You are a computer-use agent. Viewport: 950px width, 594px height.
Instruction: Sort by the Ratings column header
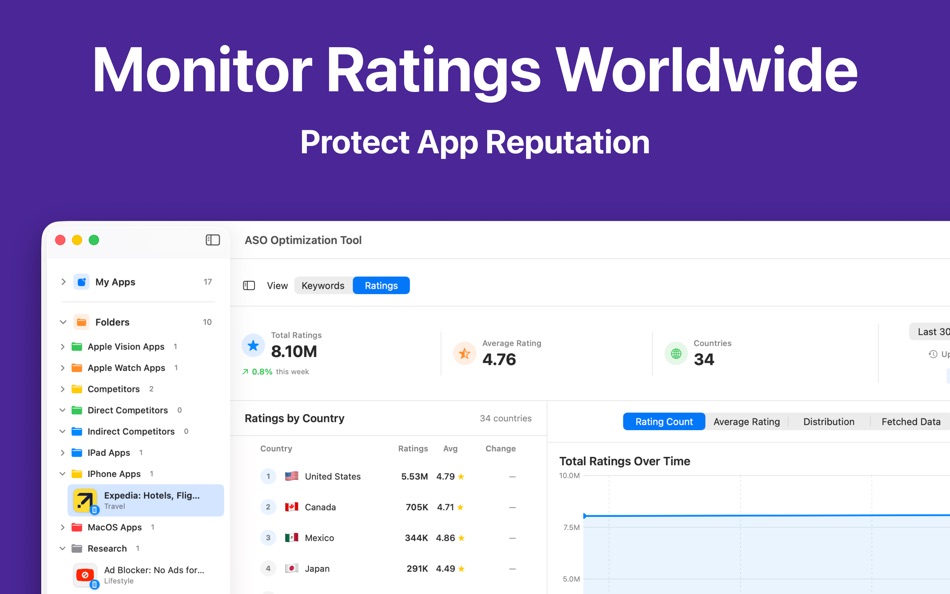pyautogui.click(x=413, y=449)
